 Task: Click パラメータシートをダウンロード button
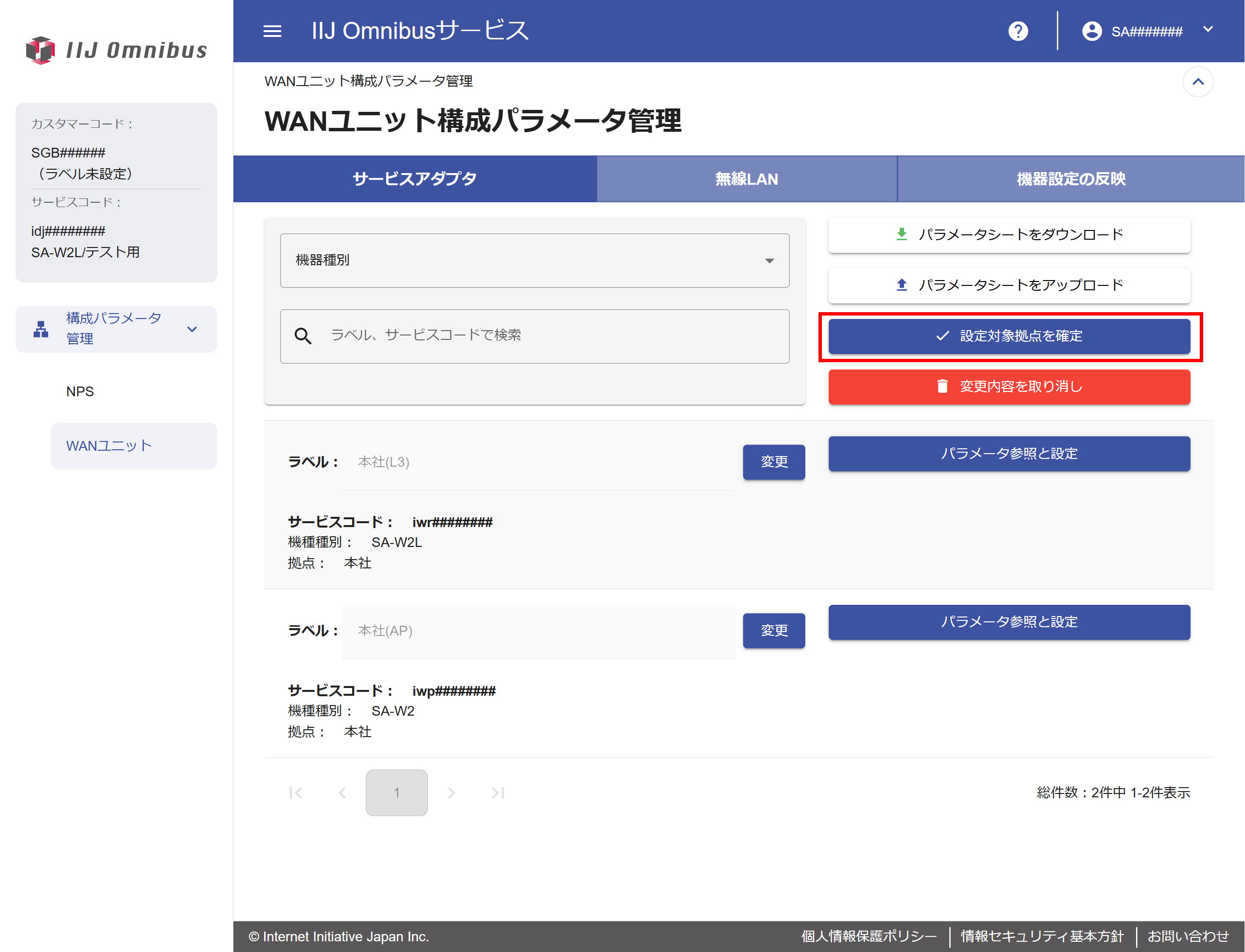1009,235
